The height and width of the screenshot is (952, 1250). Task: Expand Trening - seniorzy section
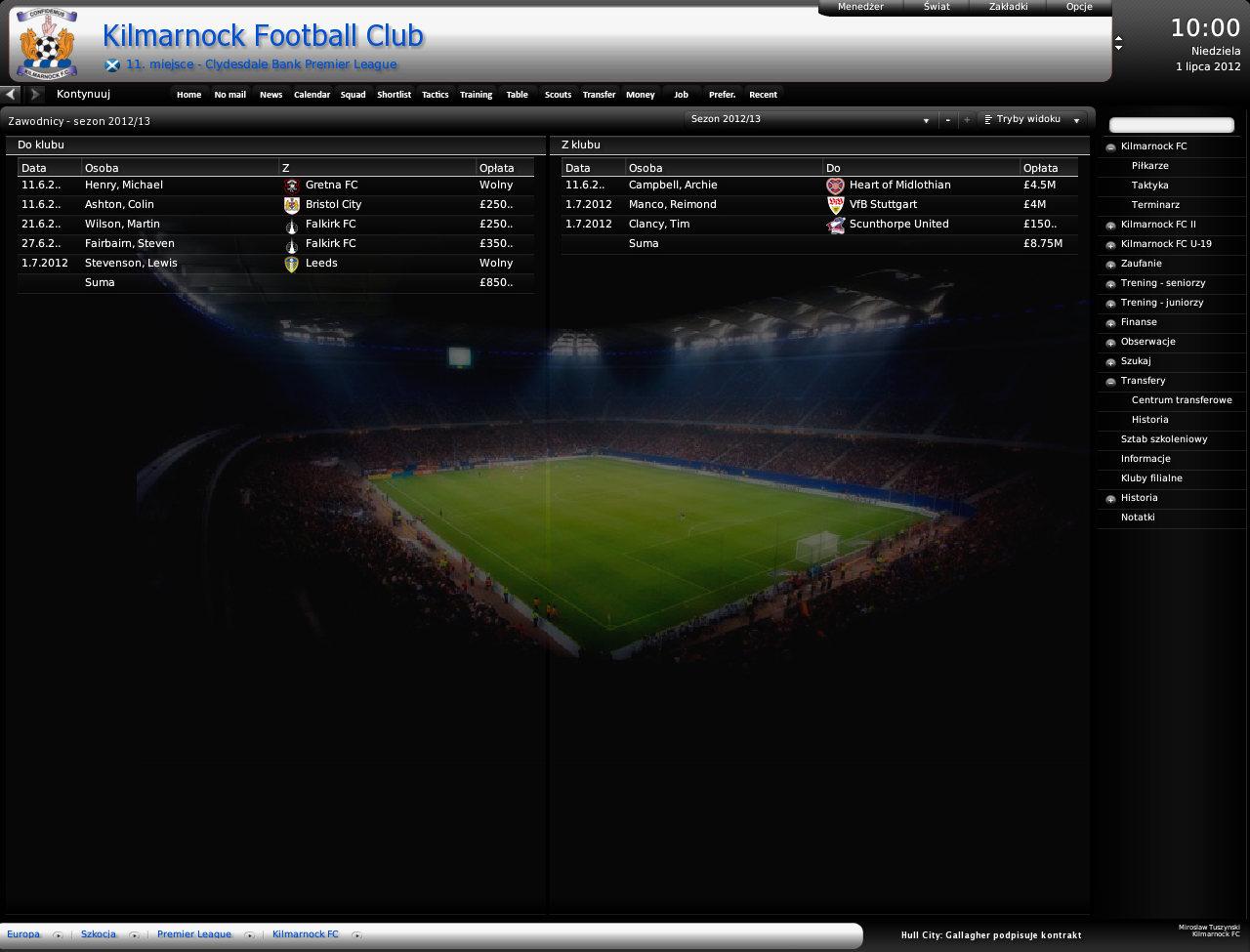click(x=1110, y=284)
